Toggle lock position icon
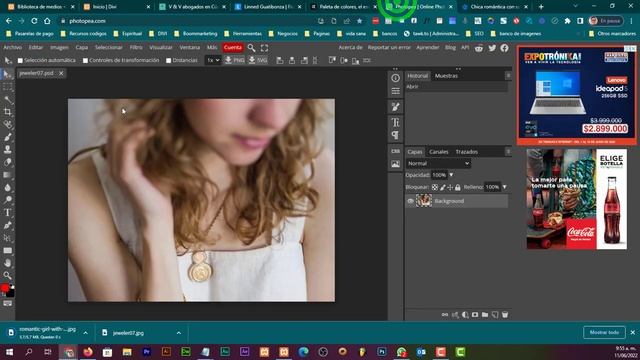Screen dimensions: 640x360 click(x=450, y=187)
